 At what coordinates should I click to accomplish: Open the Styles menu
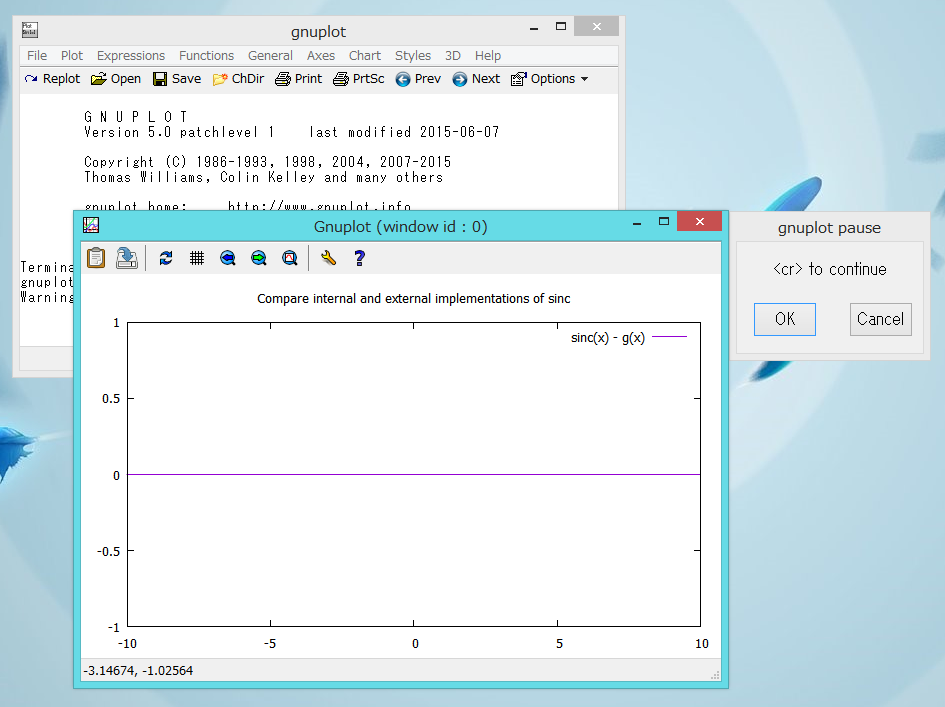pos(412,56)
